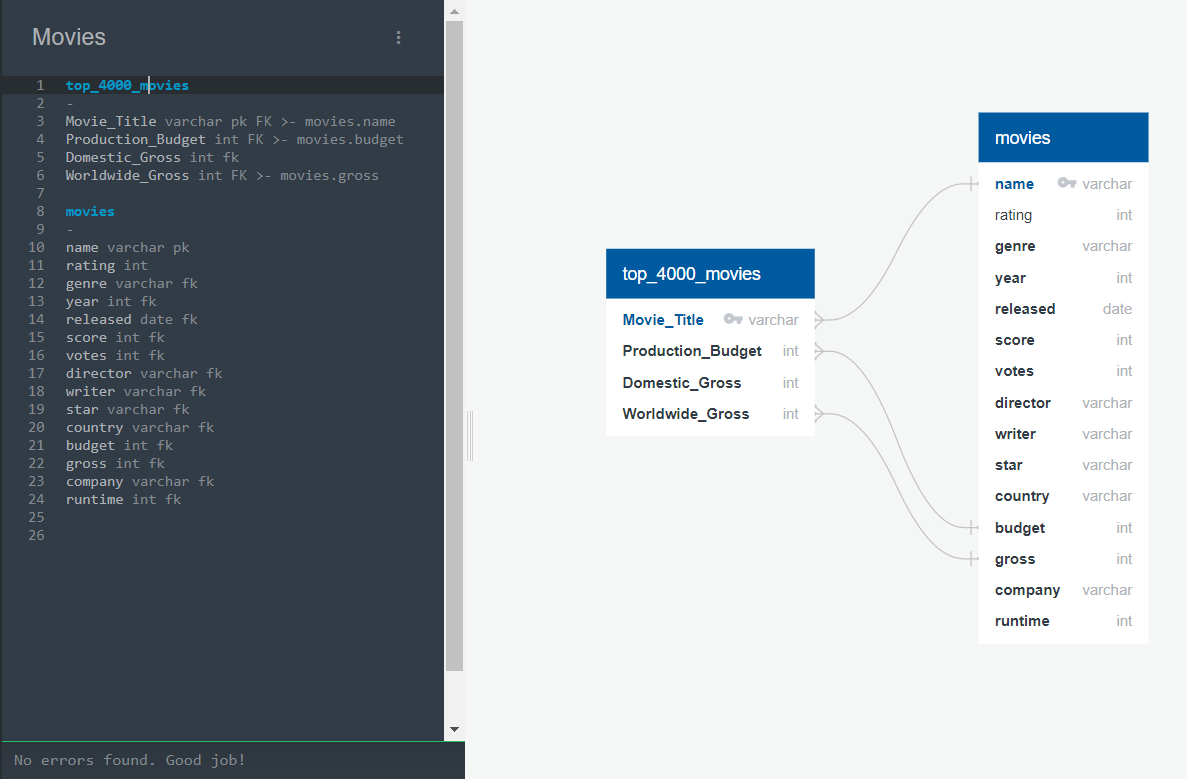Select the name field in movies diagram table
The image size is (1187, 779).
[x=1063, y=183]
